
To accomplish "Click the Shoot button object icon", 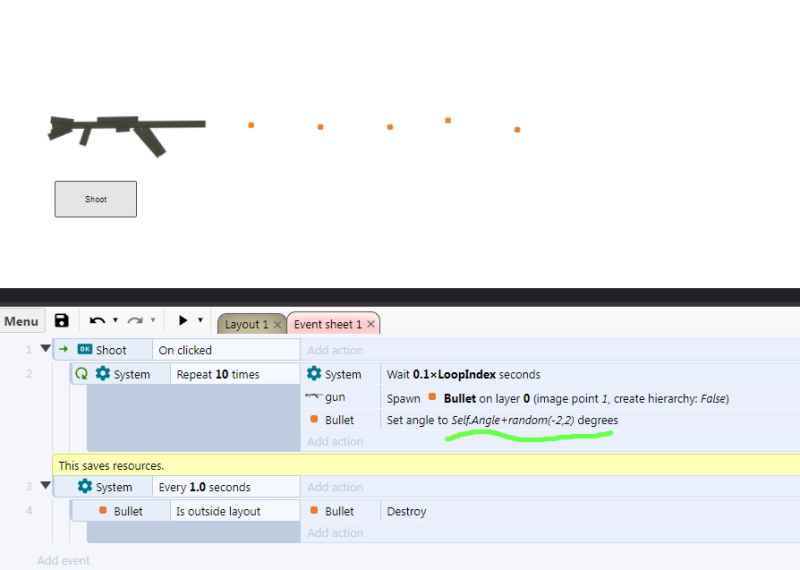I will click(85, 349).
